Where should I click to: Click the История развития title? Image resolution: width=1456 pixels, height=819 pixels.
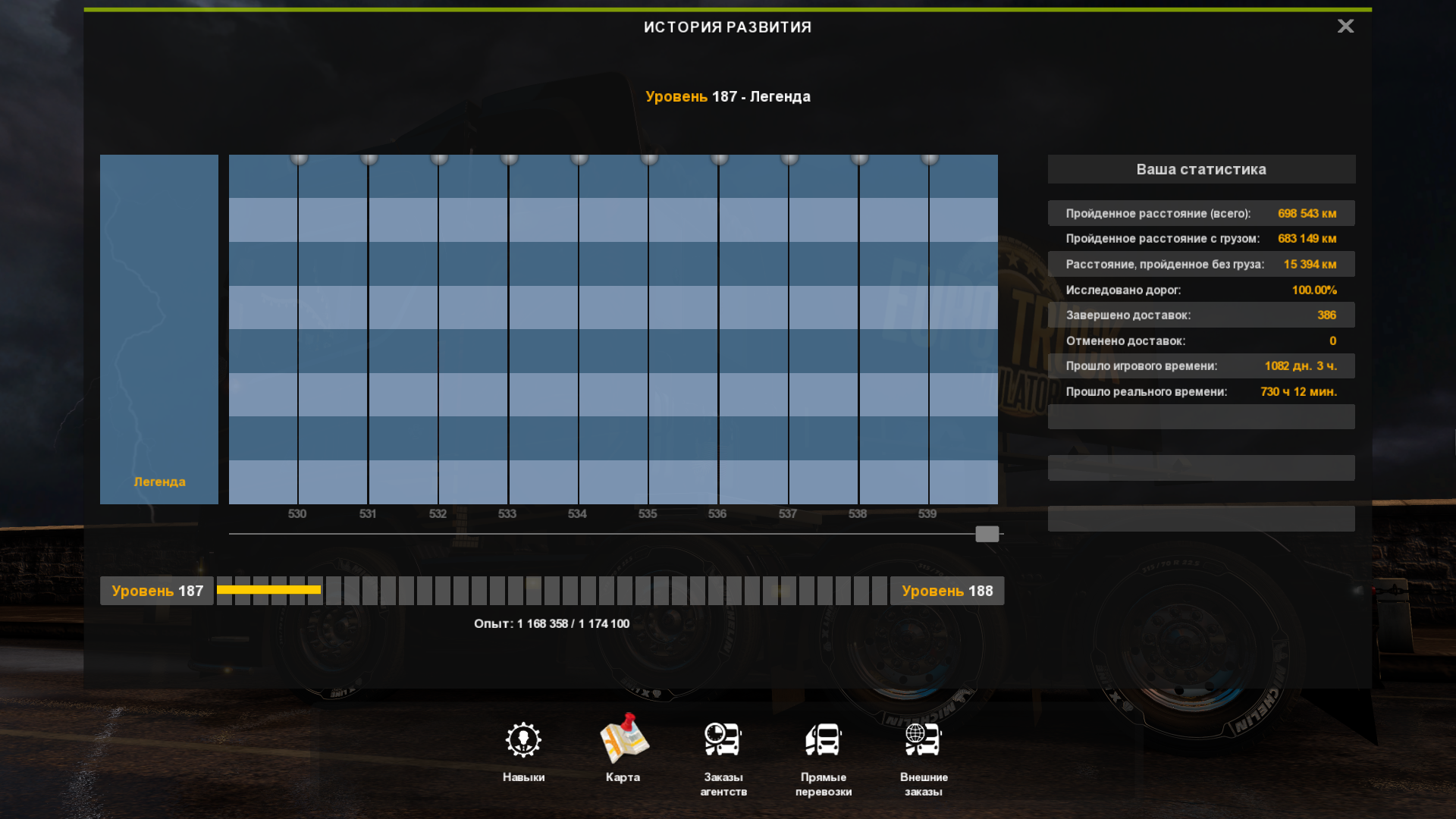[728, 27]
